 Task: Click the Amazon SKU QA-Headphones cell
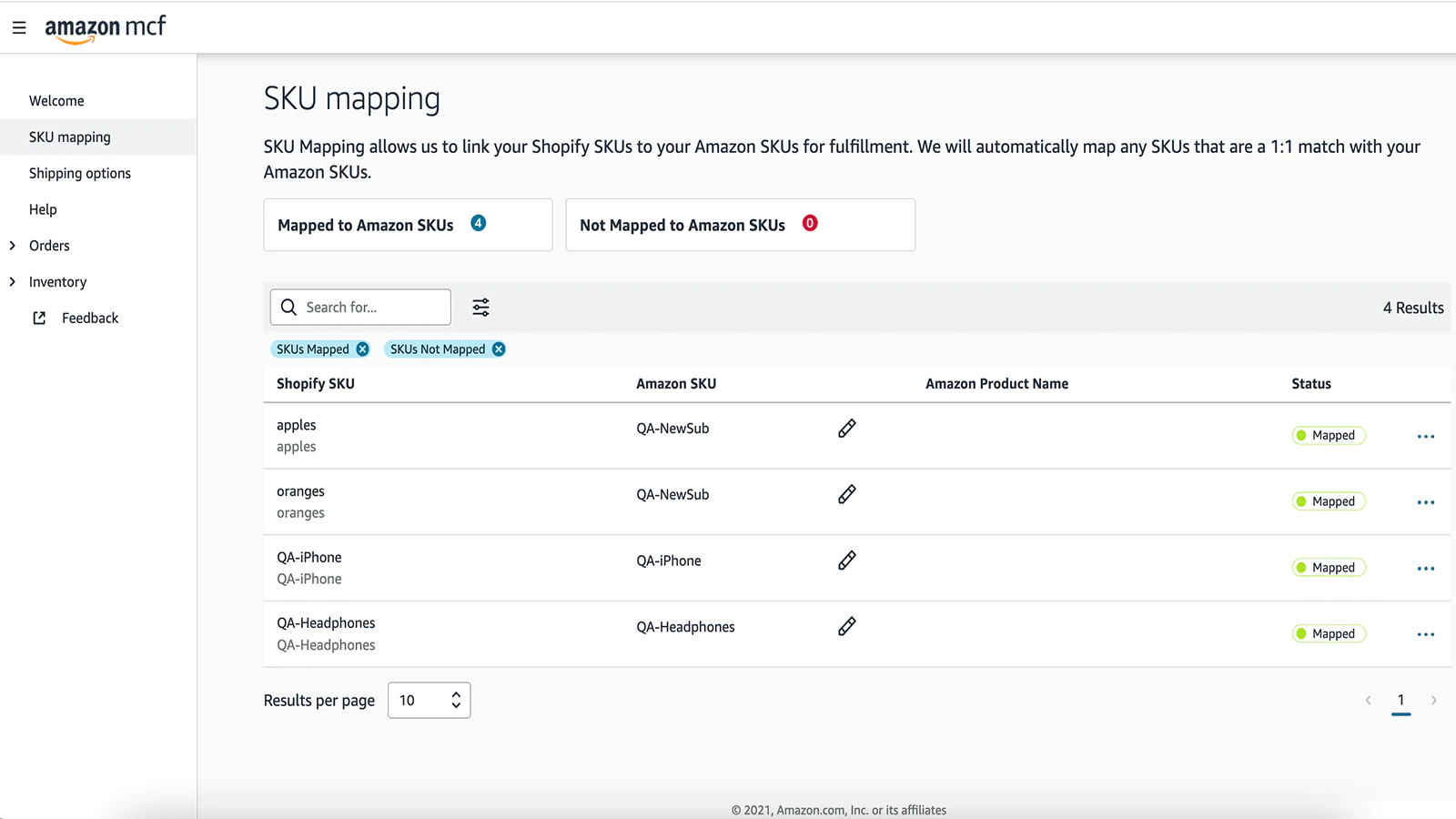click(x=685, y=627)
